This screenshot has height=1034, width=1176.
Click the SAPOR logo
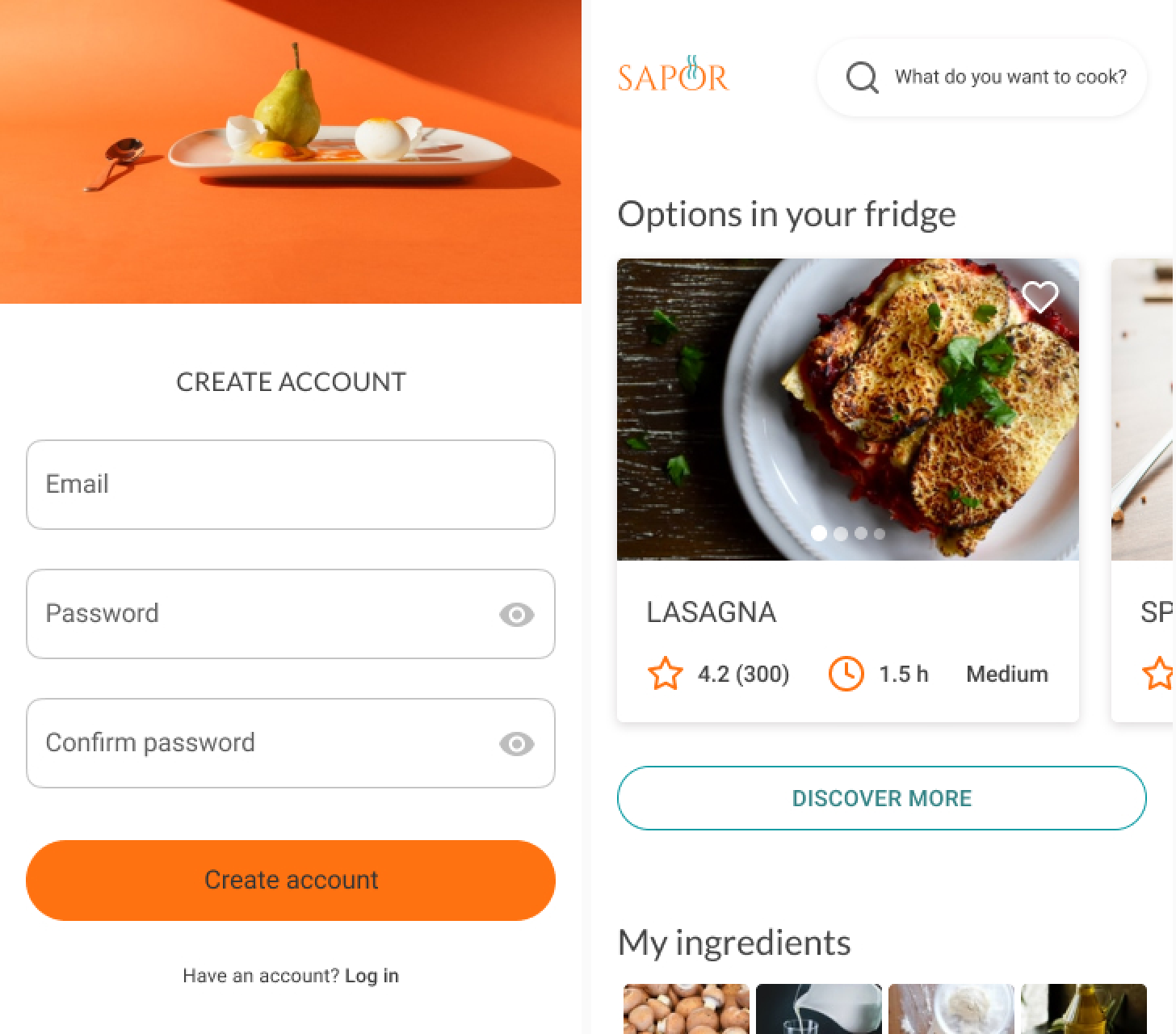pos(674,77)
